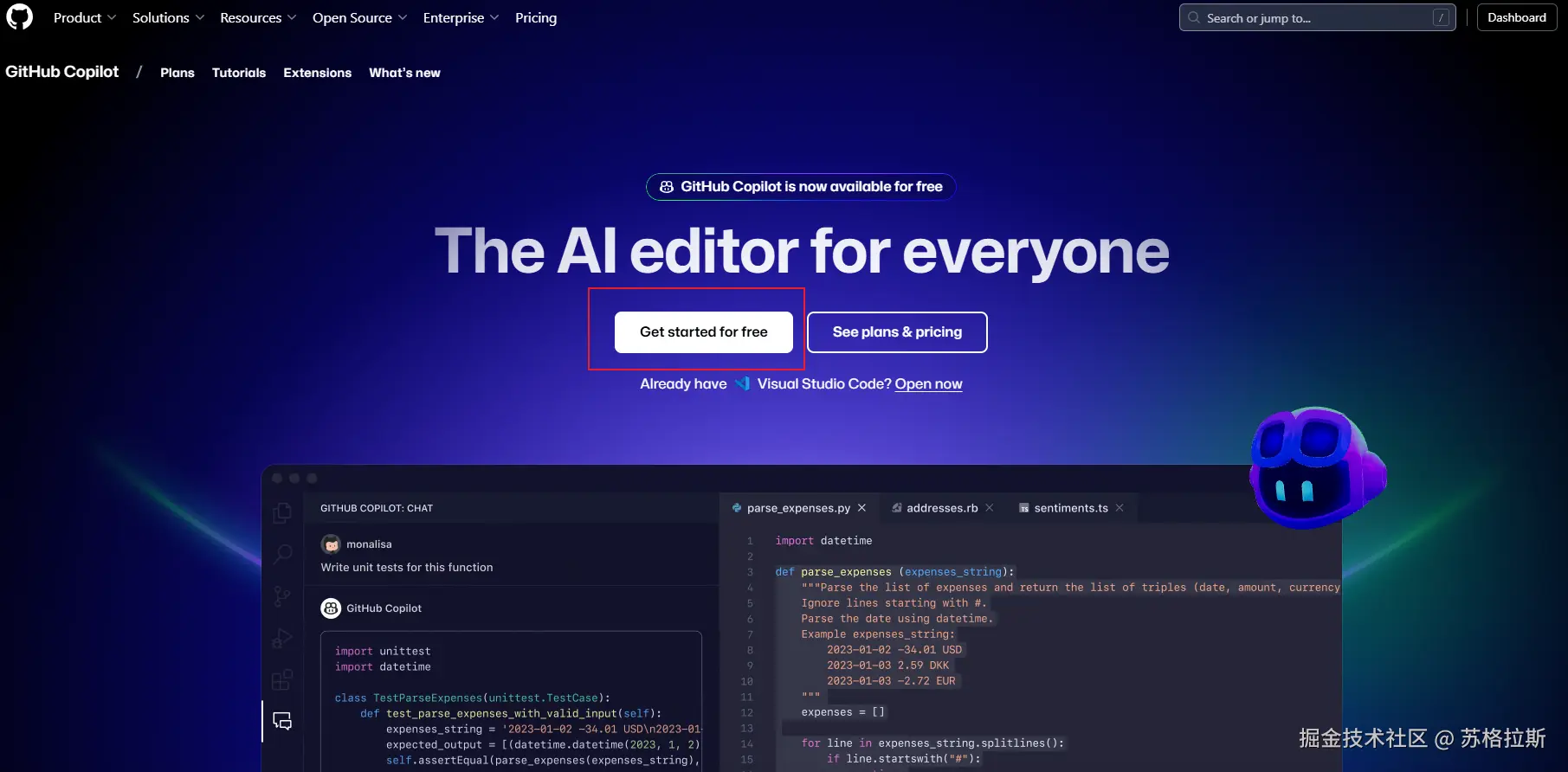Click the 'import datetime' line in editor

coord(824,541)
